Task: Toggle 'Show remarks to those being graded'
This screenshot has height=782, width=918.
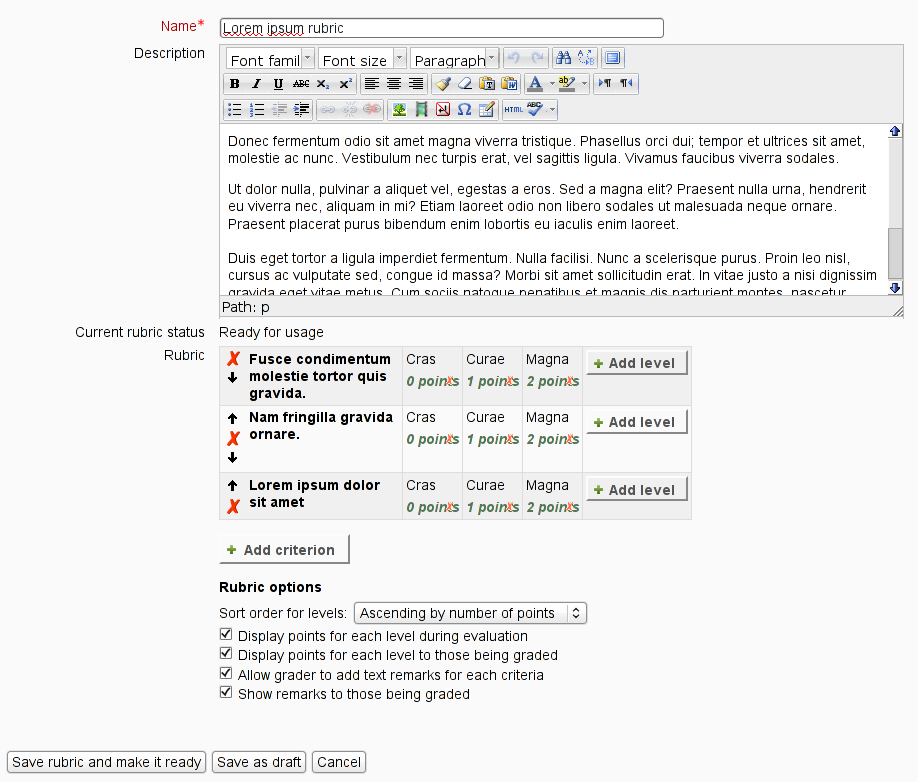Action: [226, 694]
